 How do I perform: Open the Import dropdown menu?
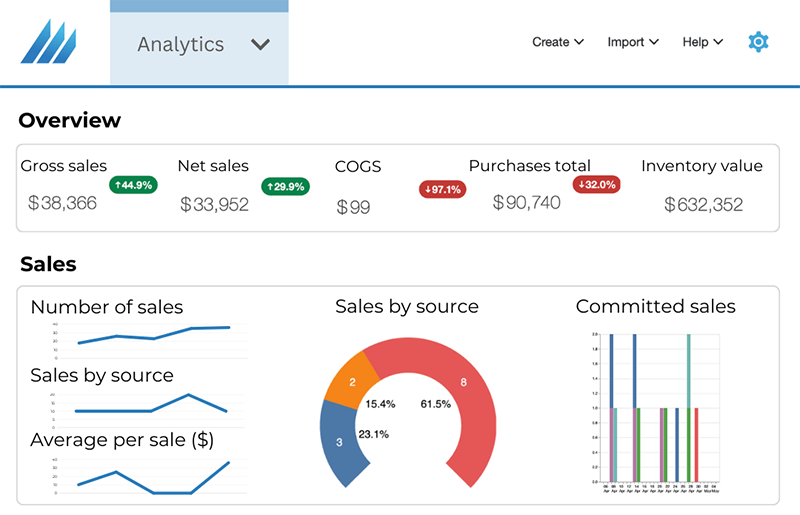pyautogui.click(x=633, y=42)
